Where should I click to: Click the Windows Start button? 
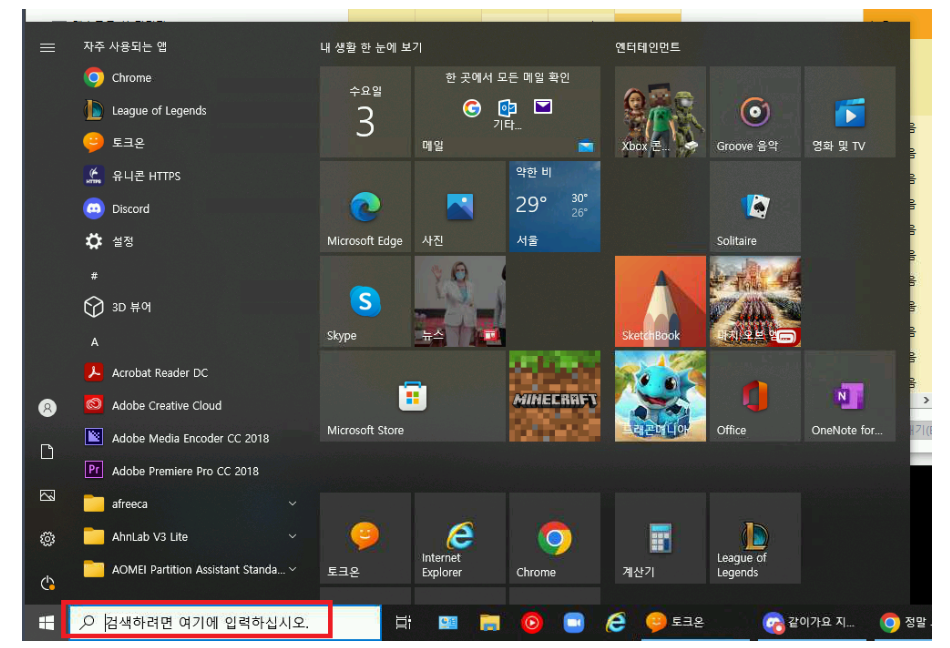46,622
